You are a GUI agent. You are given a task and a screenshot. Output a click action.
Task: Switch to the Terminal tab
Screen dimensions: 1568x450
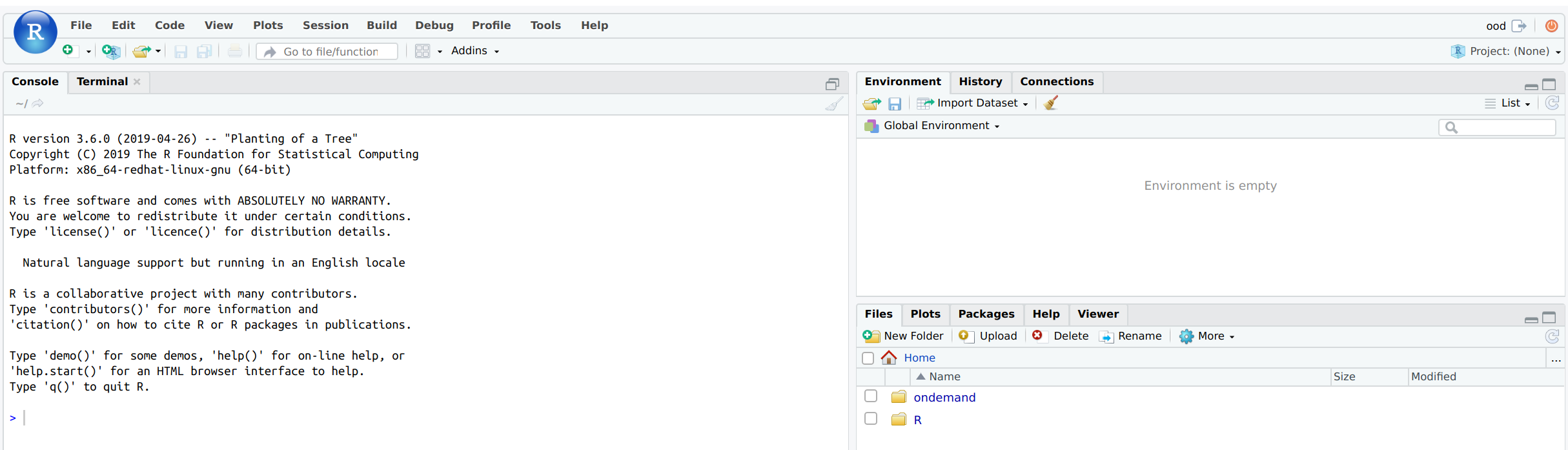[102, 81]
